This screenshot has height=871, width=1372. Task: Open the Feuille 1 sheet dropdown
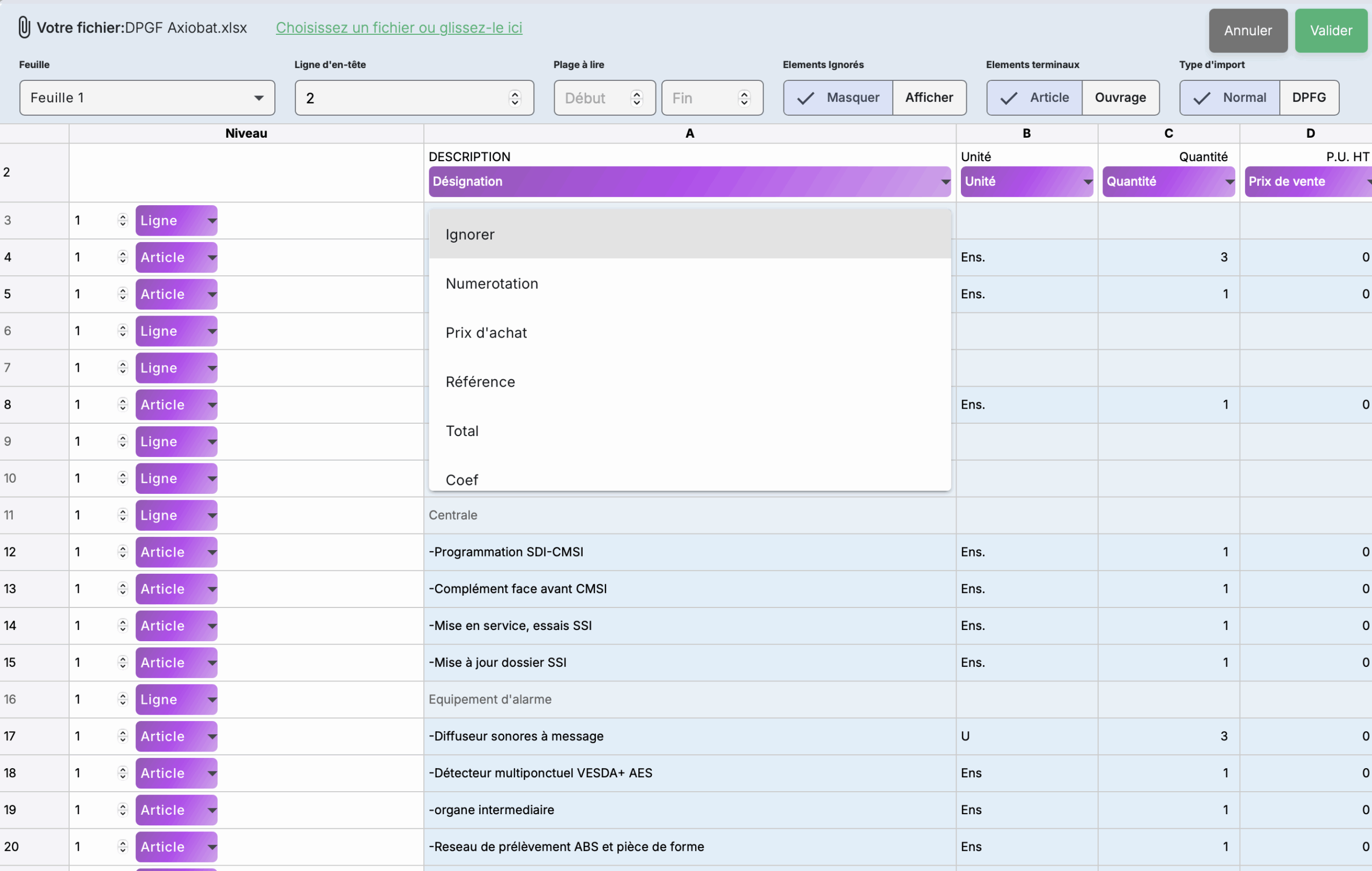click(x=147, y=97)
